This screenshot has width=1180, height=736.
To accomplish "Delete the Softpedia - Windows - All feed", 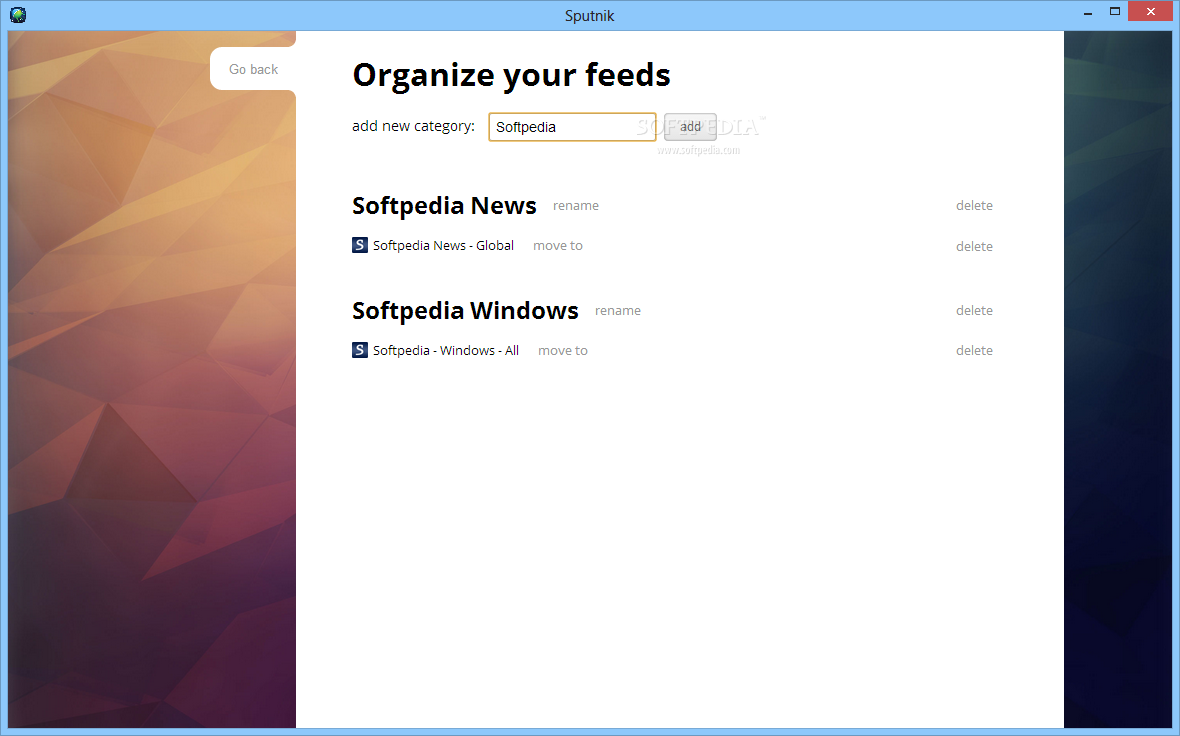I will tap(974, 351).
